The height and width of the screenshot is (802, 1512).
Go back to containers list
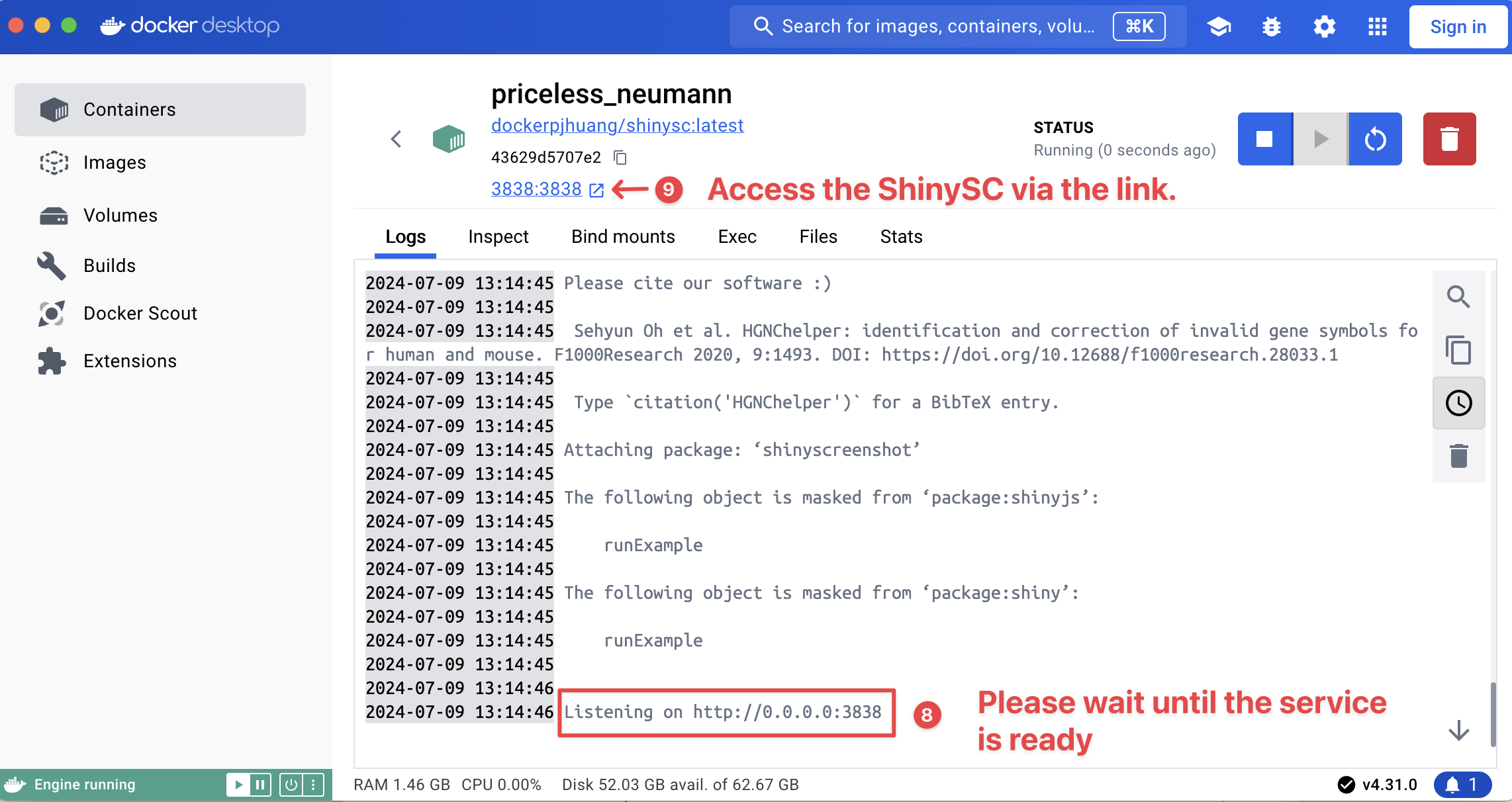396,139
